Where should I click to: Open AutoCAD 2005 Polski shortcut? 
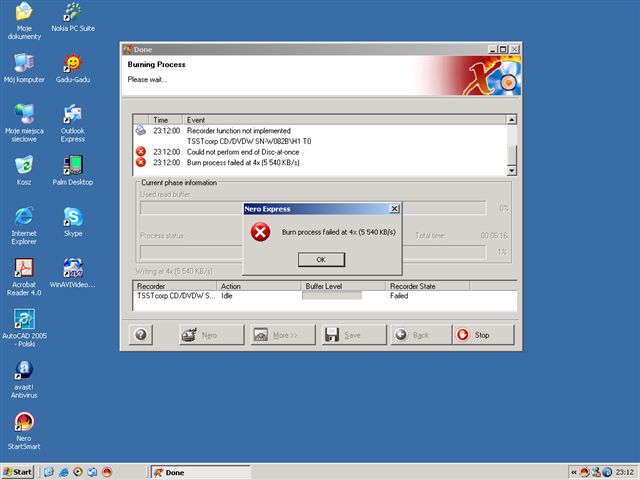pos(24,328)
